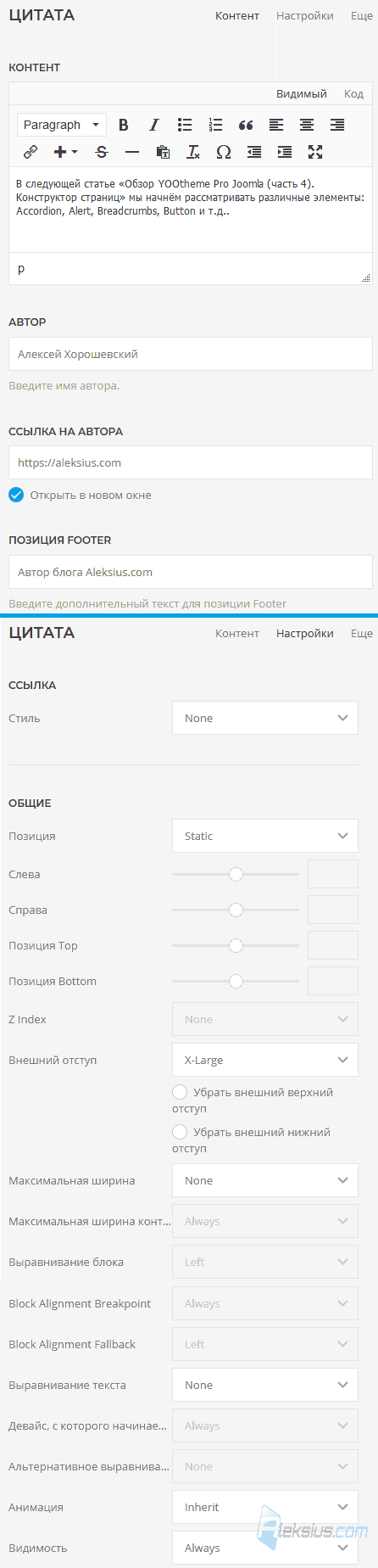378x1568 pixels.
Task: Adjust the Слева slider
Action: coord(236,874)
